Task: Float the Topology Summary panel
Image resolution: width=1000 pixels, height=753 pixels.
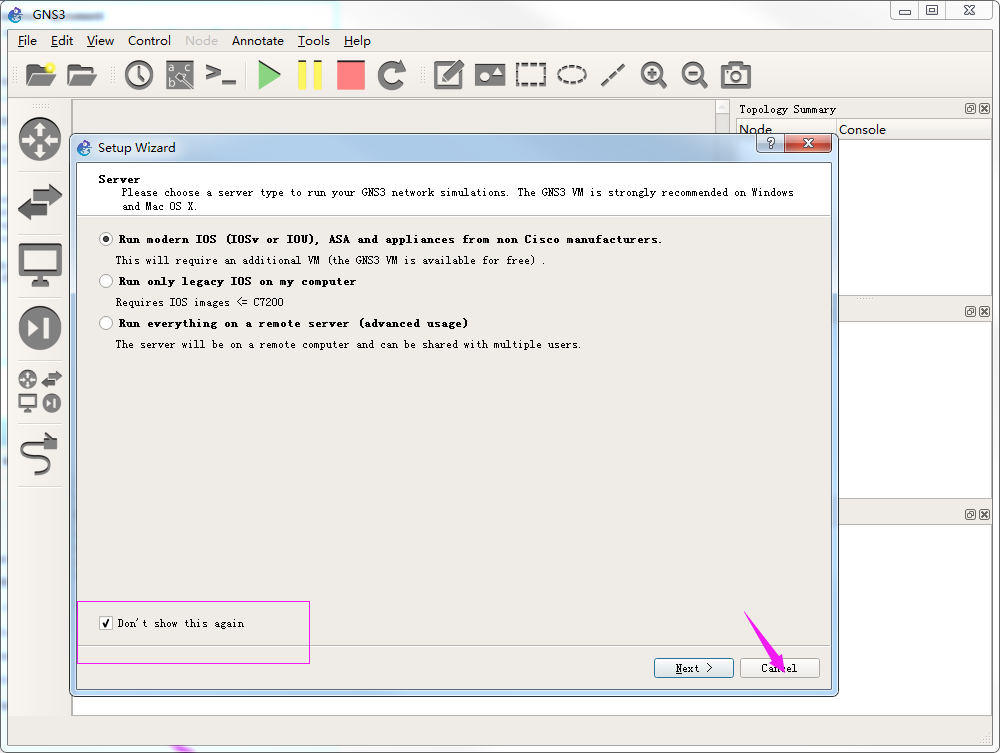Action: tap(970, 108)
